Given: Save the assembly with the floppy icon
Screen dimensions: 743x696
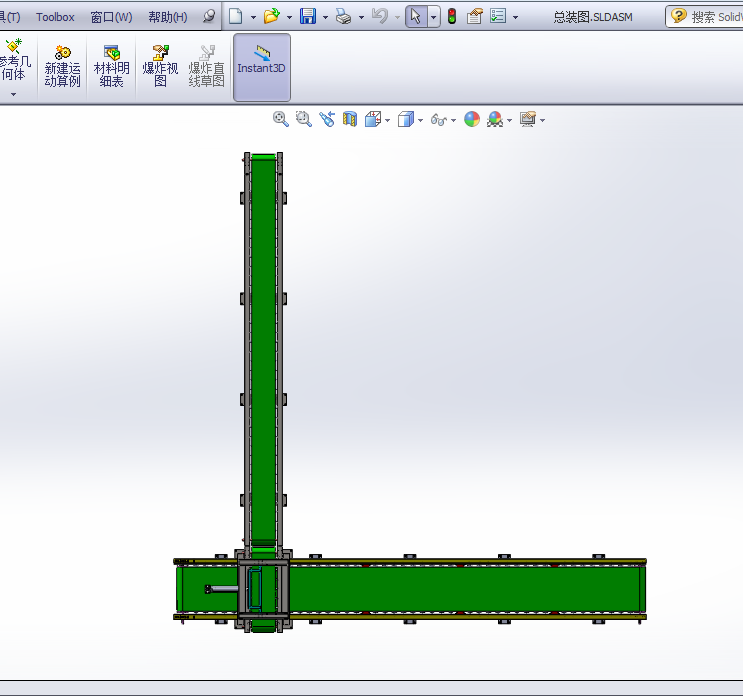Looking at the screenshot, I should [x=308, y=17].
